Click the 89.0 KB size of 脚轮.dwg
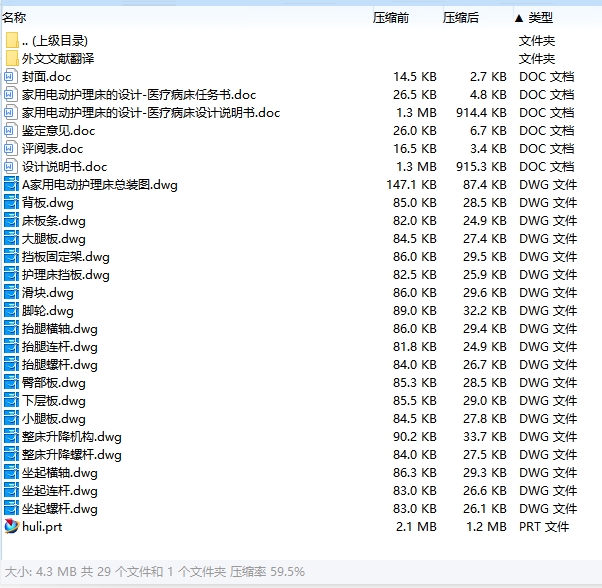602x588 pixels. click(415, 311)
